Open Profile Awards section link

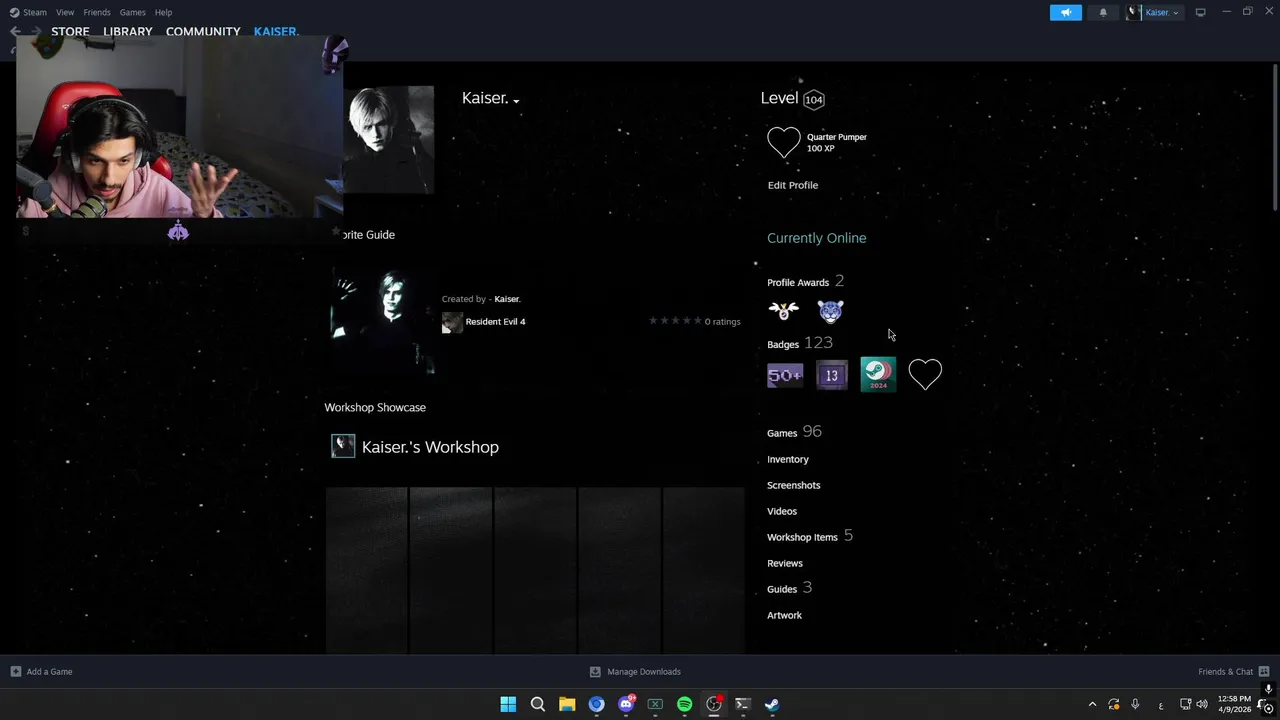coord(798,282)
